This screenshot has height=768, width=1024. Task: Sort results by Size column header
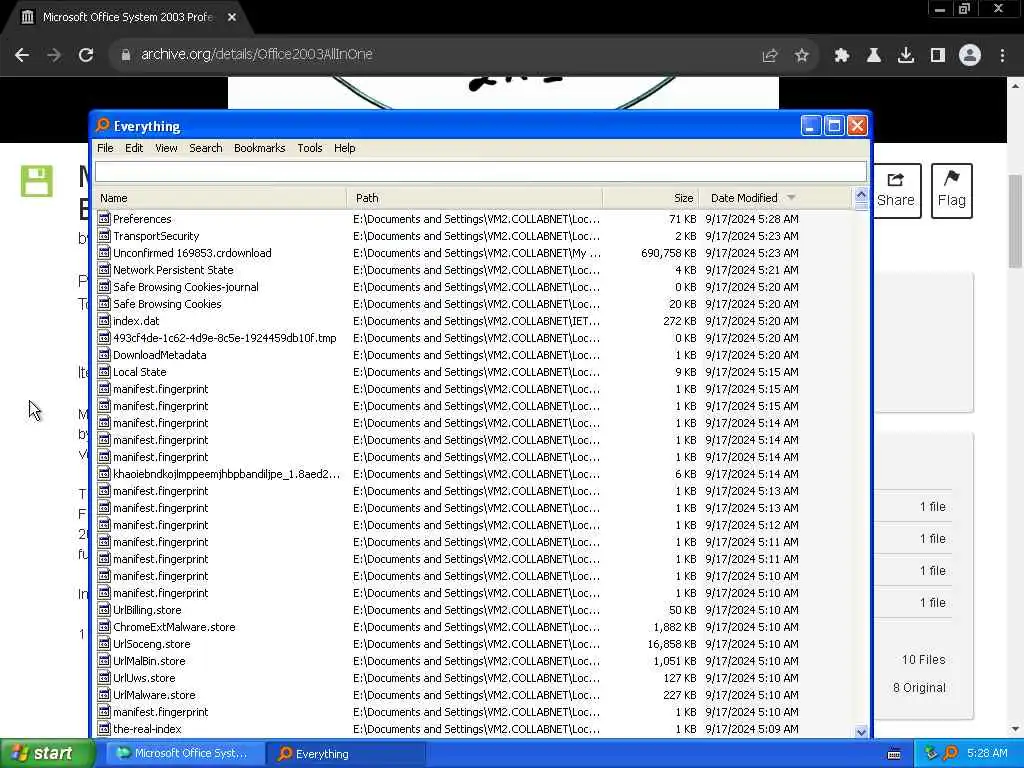[650, 198]
